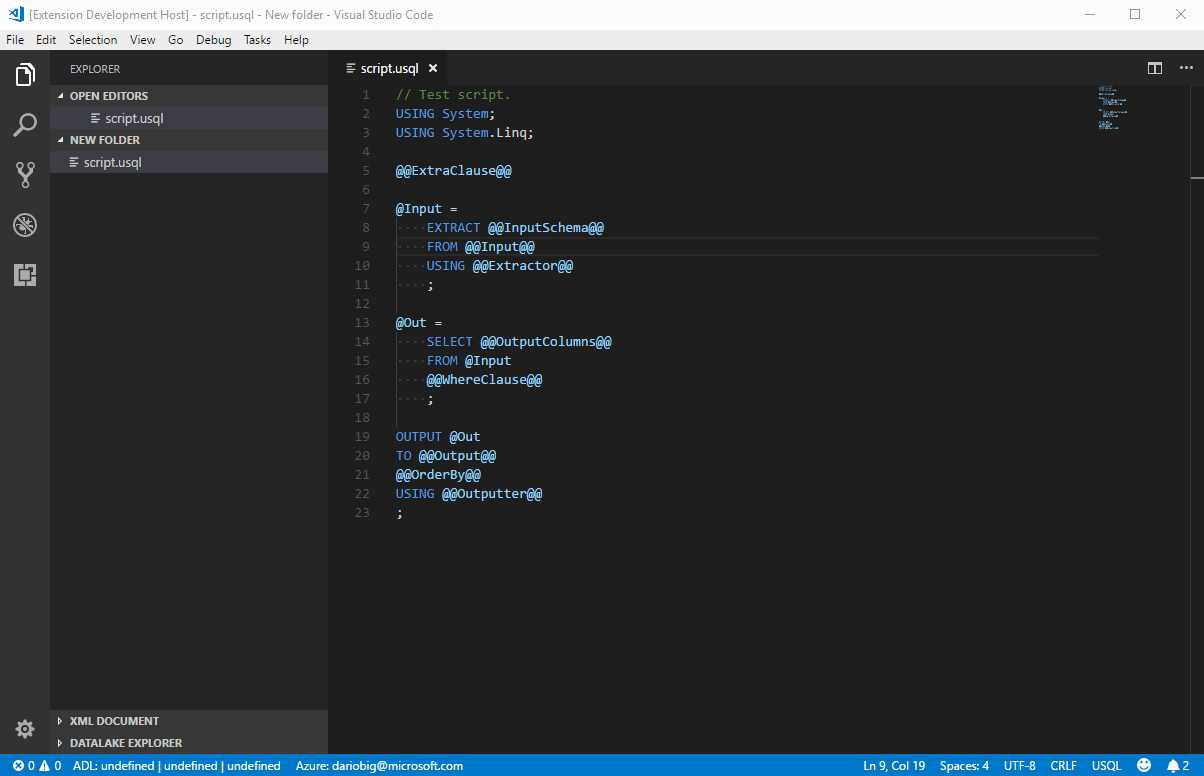Screen dimensions: 1204x776
Task: Open the Selection menu
Action: pos(93,40)
